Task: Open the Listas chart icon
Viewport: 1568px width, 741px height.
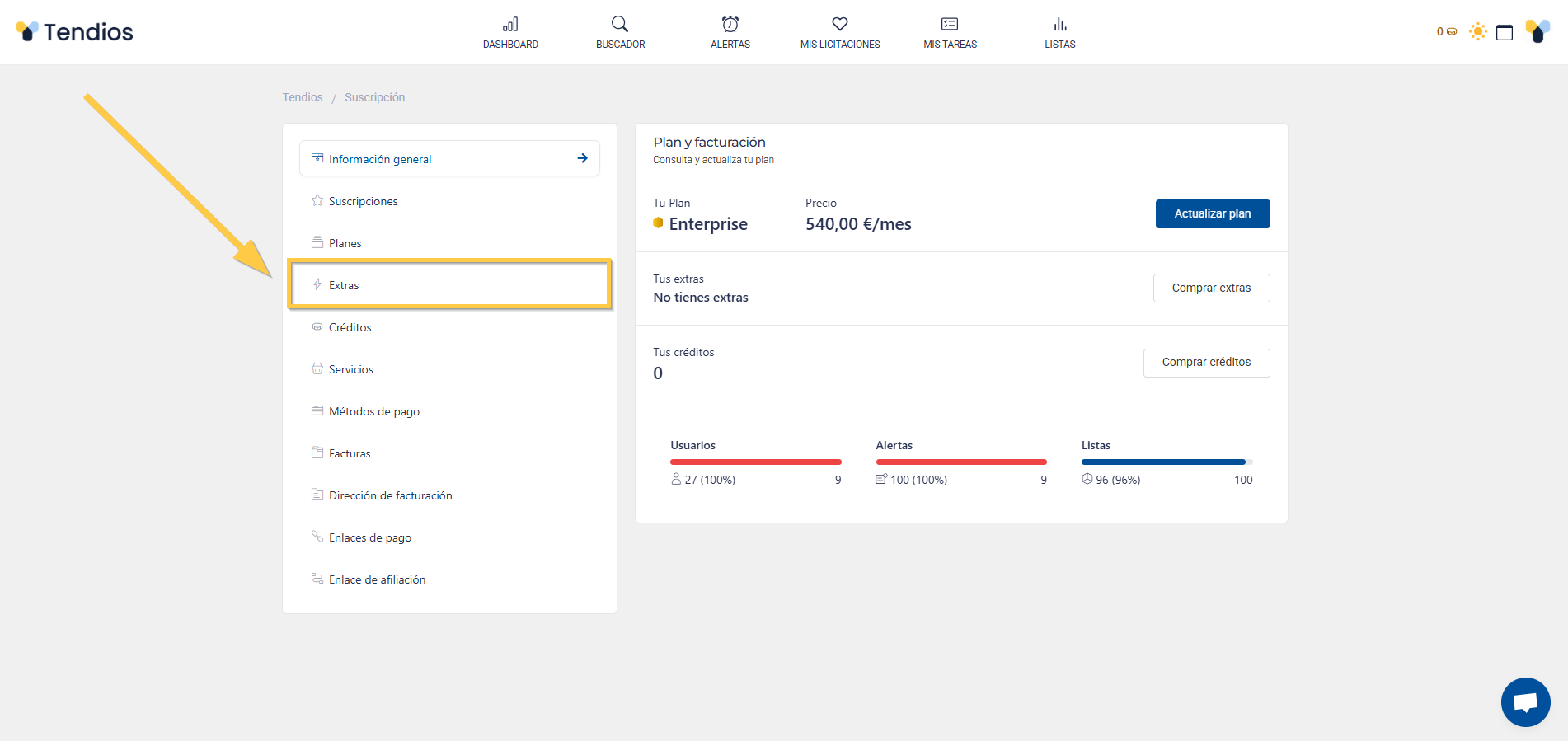Action: tap(1059, 25)
